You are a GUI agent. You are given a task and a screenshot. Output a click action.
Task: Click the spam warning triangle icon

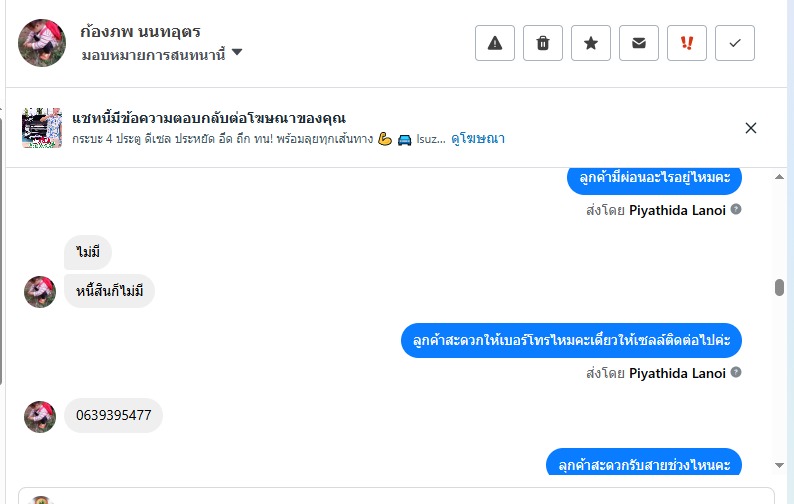[x=494, y=43]
